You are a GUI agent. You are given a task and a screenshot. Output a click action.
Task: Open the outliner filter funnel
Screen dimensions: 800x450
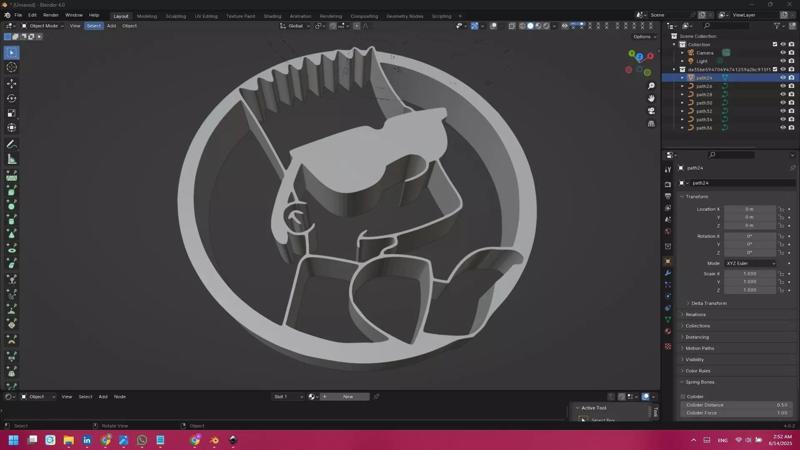click(x=777, y=26)
